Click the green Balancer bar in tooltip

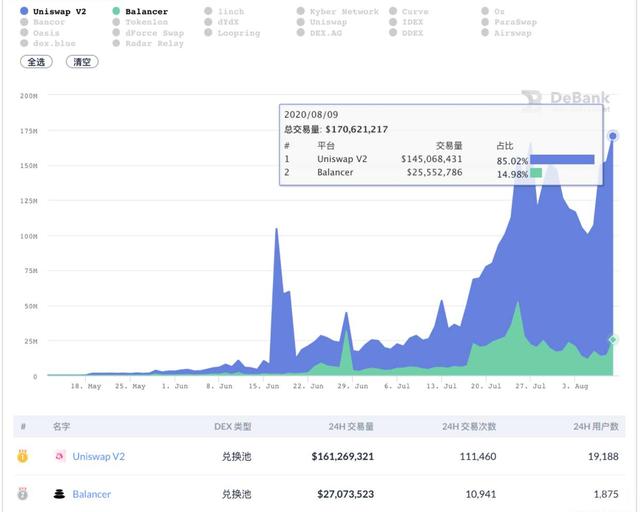(536, 173)
